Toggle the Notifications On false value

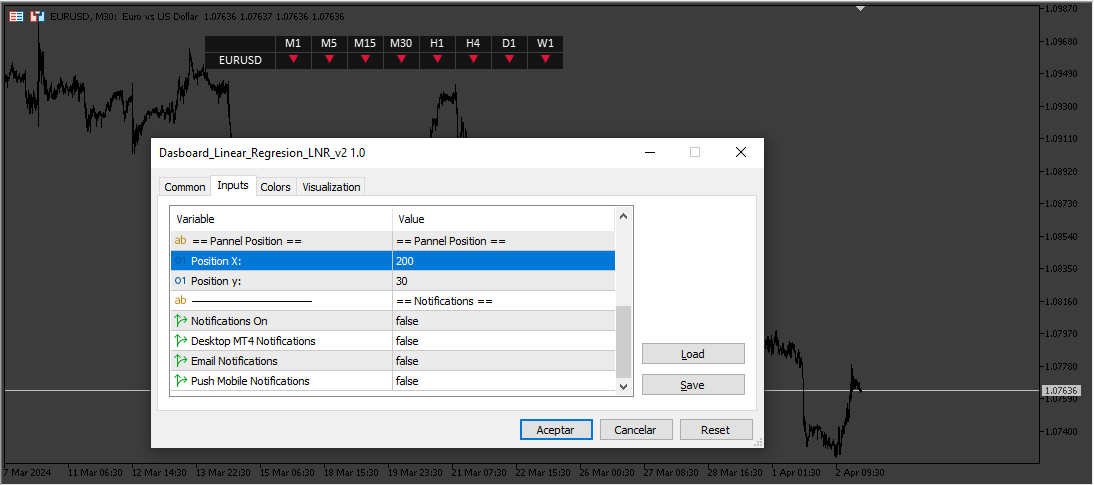503,321
